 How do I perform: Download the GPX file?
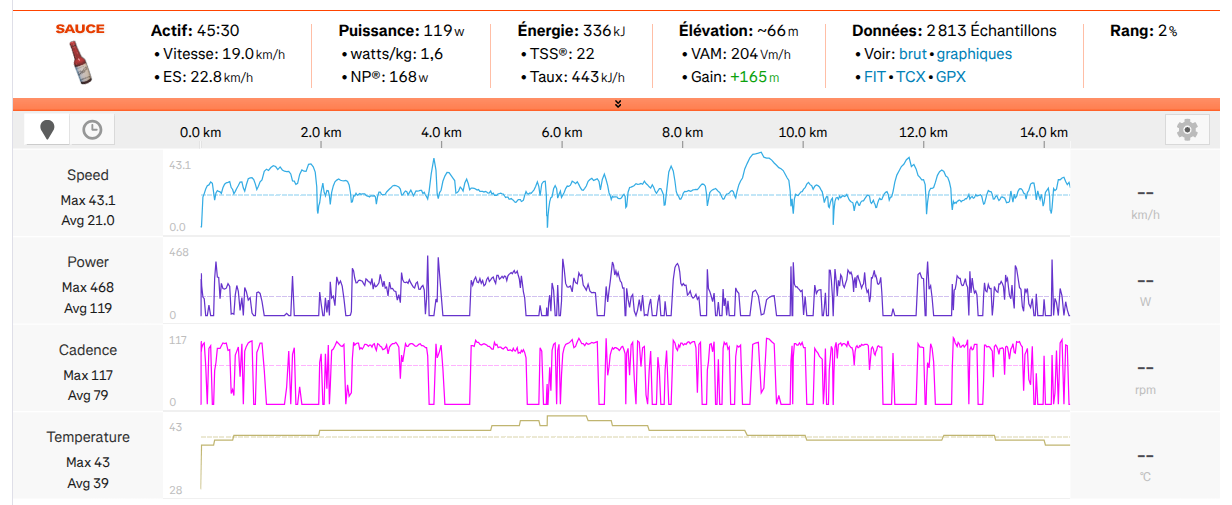(951, 77)
